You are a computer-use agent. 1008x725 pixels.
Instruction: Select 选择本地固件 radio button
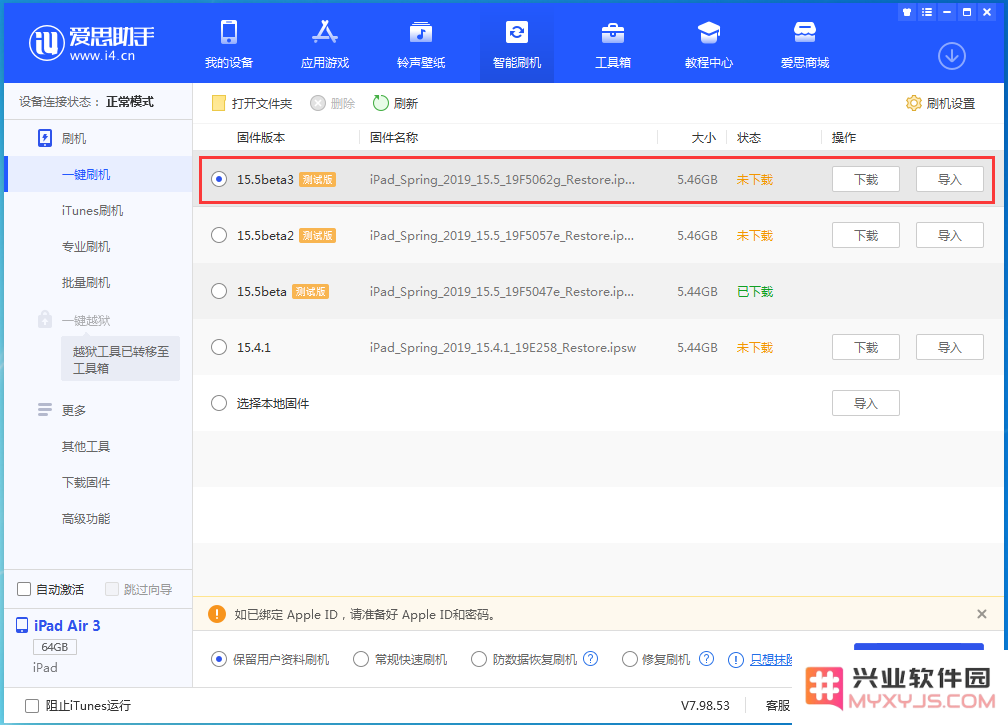219,403
